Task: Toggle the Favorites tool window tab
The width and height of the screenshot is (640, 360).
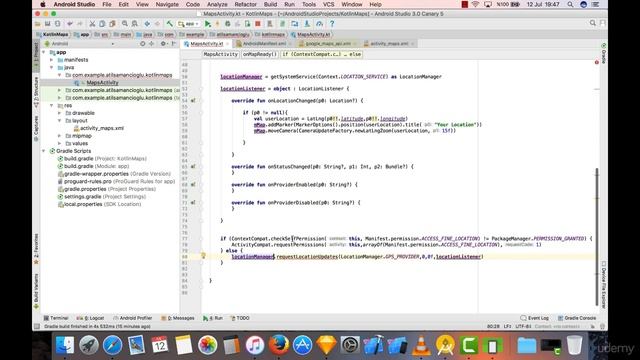Action: (36, 248)
